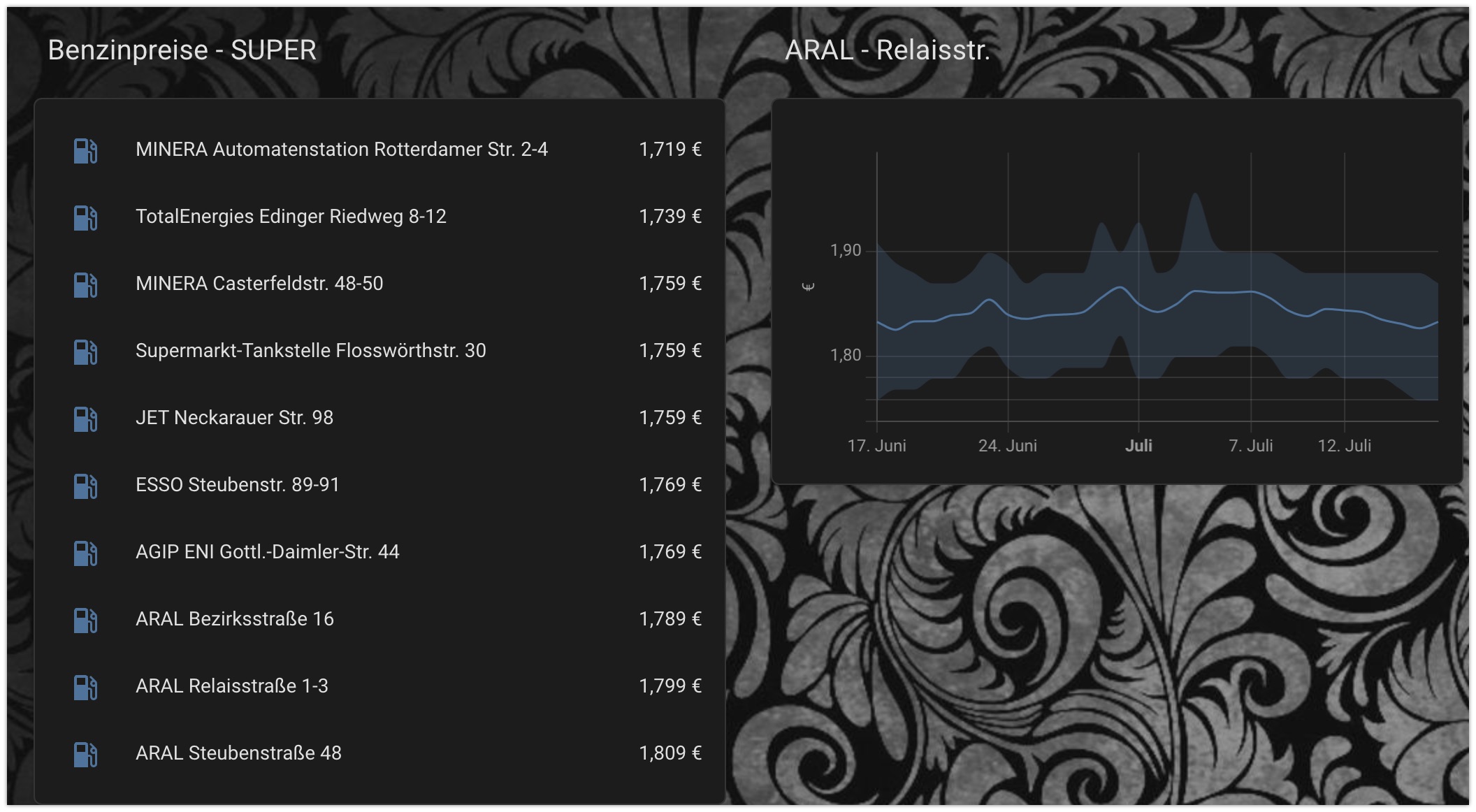Viewport: 1476px width, 812px height.
Task: Click the bold Juli axis label
Action: [x=1138, y=446]
